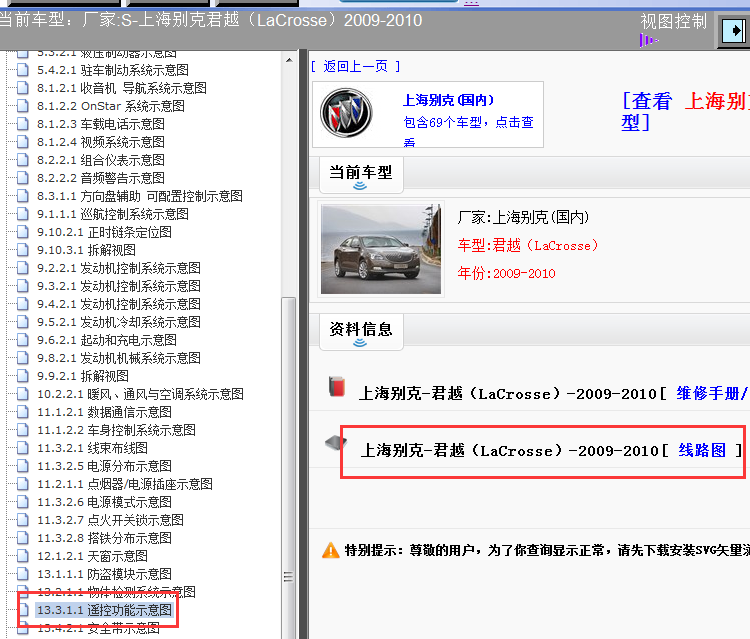Screen dimensions: 750x639
Task: Click the tree panel scrollbar thumb
Action: coord(288,468)
